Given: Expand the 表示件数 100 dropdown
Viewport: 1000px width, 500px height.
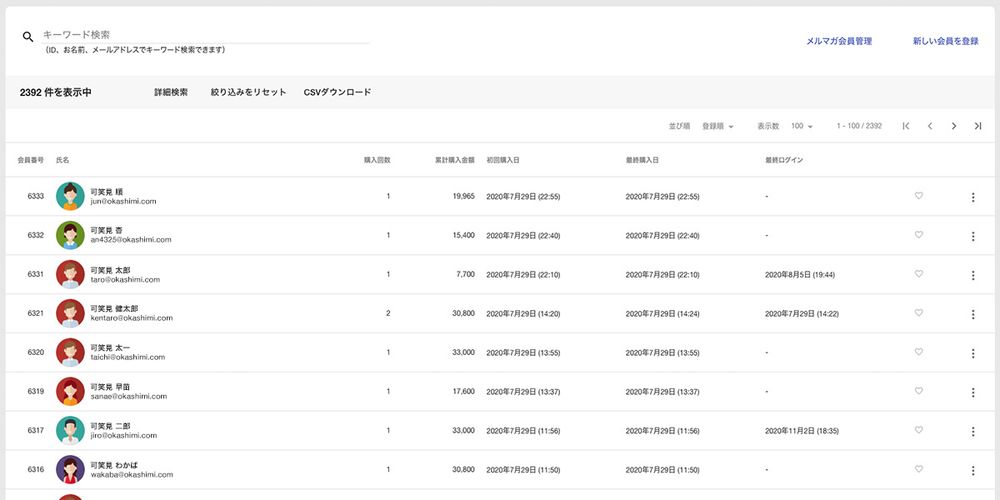Looking at the screenshot, I should point(802,127).
